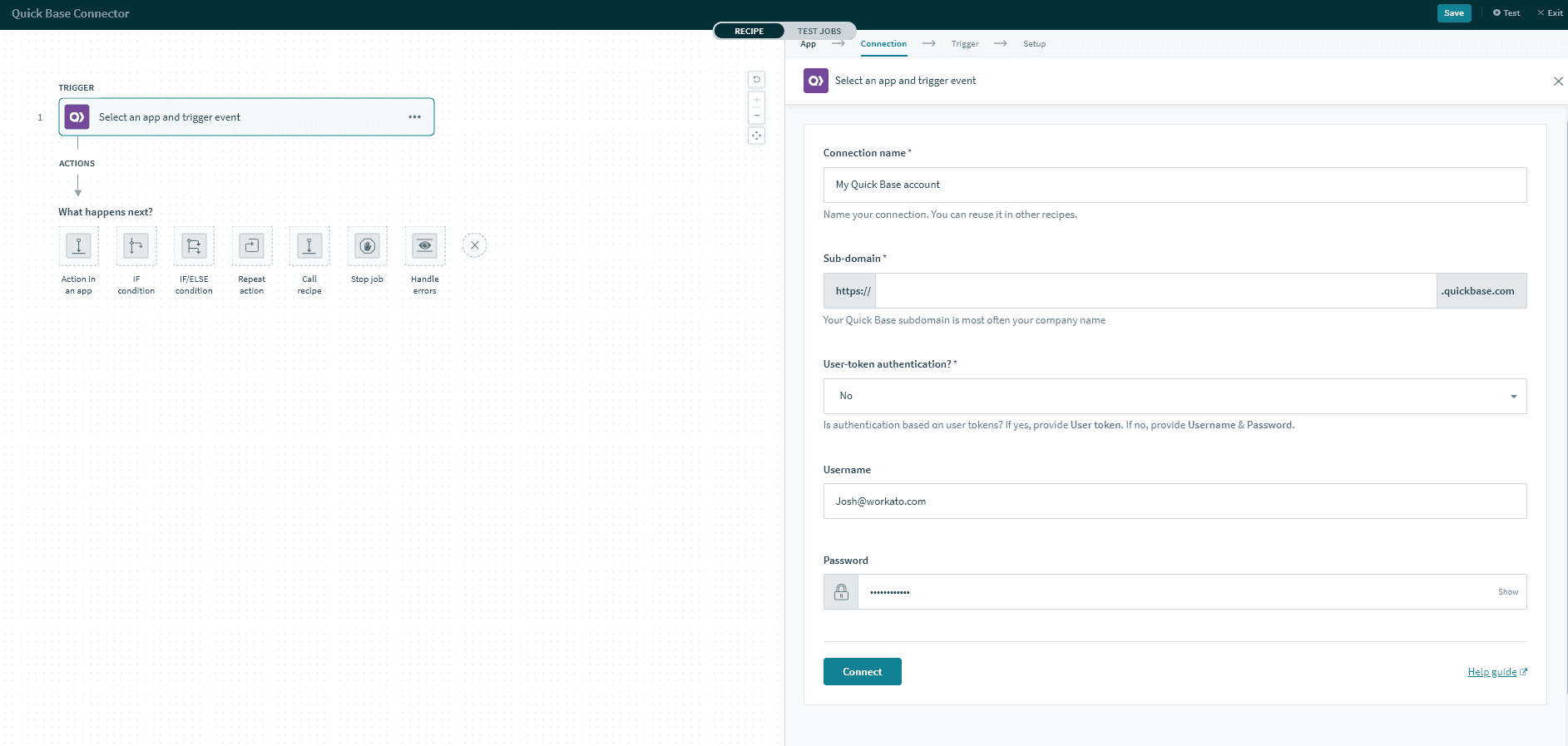Add a Handle errors step
This screenshot has width=1568, height=746.
click(424, 246)
